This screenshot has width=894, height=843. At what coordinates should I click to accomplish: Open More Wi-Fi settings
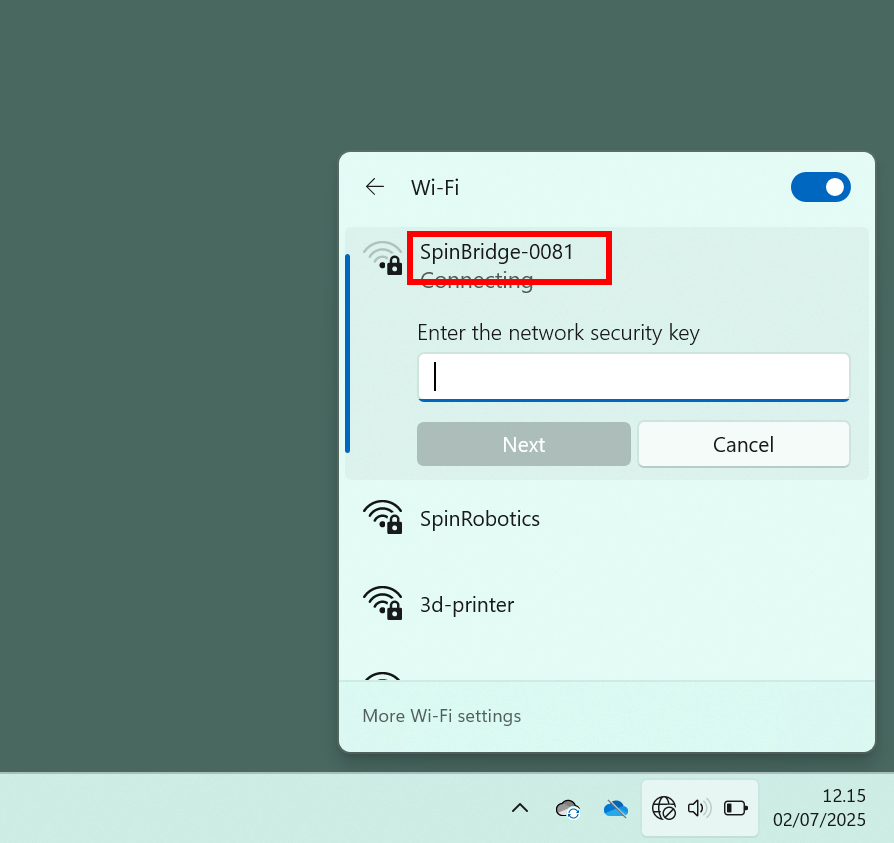point(441,716)
